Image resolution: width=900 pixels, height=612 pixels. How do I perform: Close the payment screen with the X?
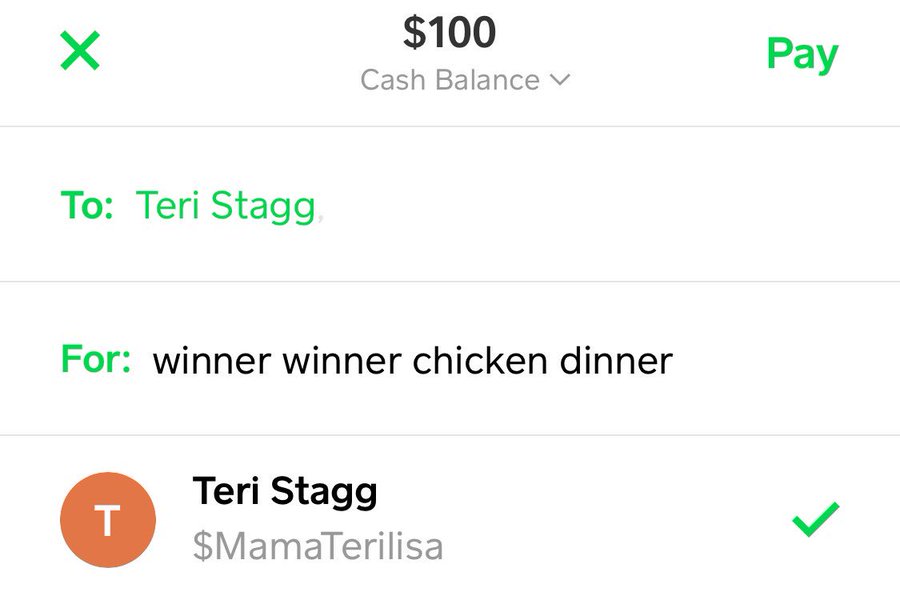(80, 51)
